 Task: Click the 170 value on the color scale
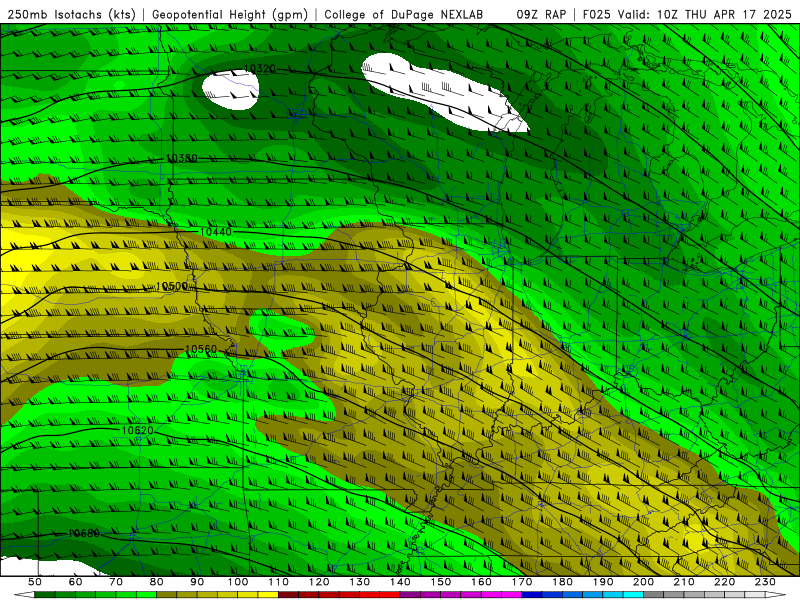click(522, 582)
